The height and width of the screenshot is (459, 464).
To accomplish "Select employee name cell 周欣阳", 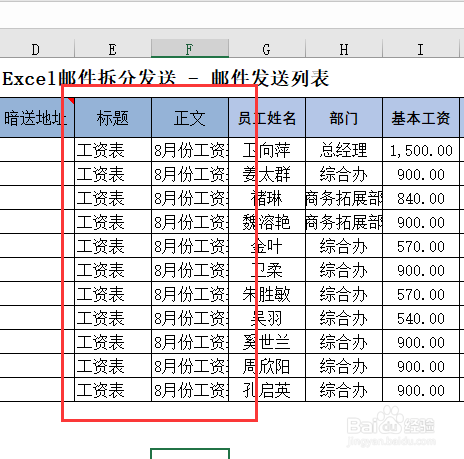I will pos(267,366).
